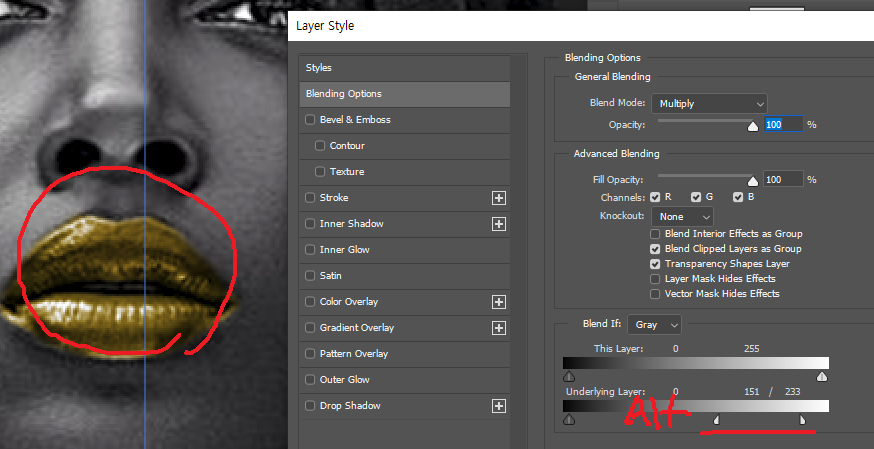
Task: Open the Bevel & Emboss settings row
Action: tap(405, 120)
